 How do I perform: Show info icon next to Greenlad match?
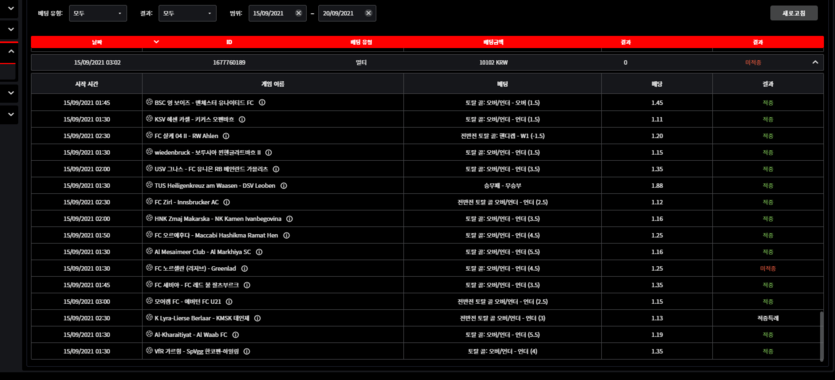244,269
